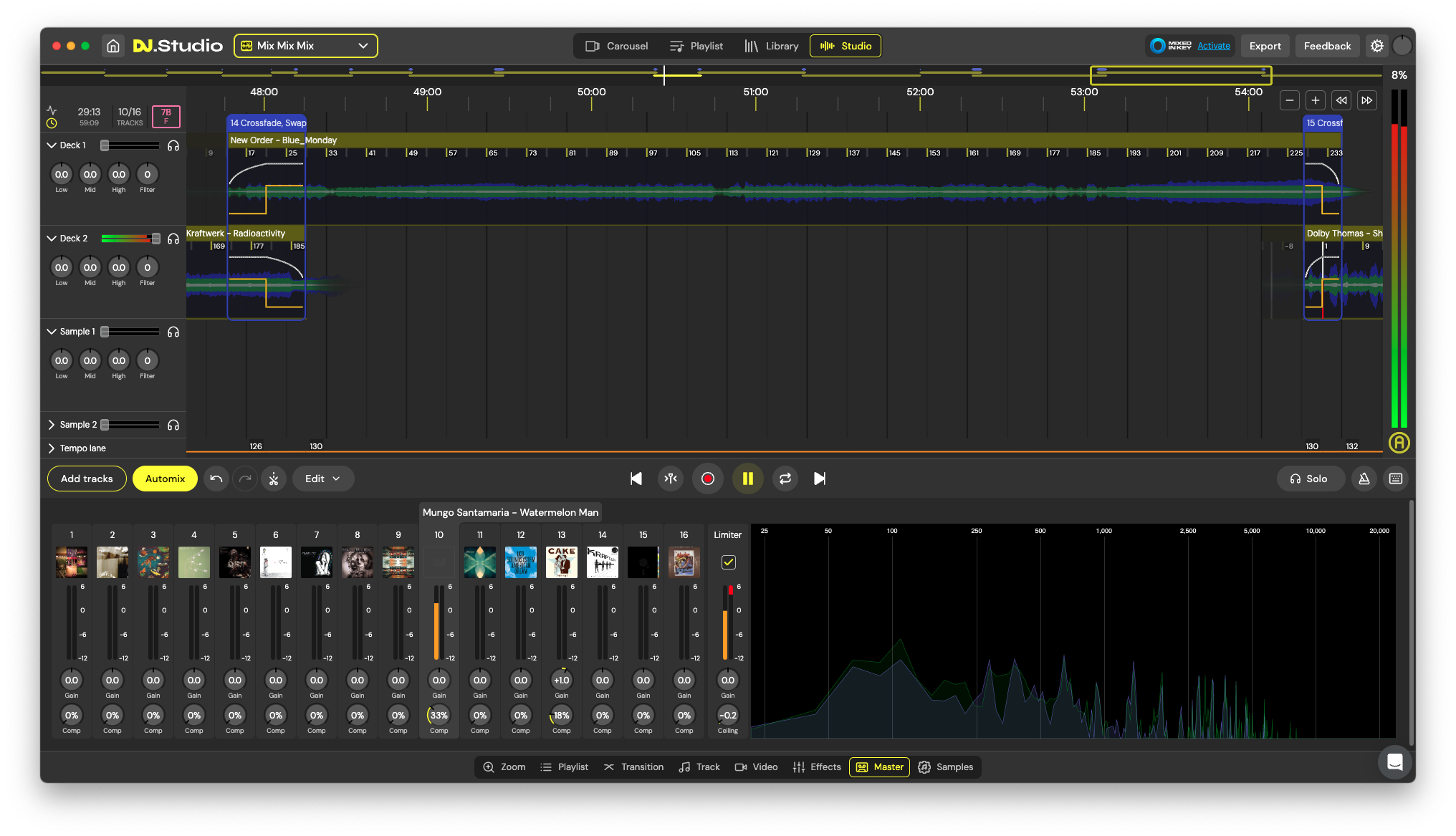This screenshot has width=1456, height=836.
Task: Select the CAKE album thumbnail on channel 13
Action: click(561, 562)
